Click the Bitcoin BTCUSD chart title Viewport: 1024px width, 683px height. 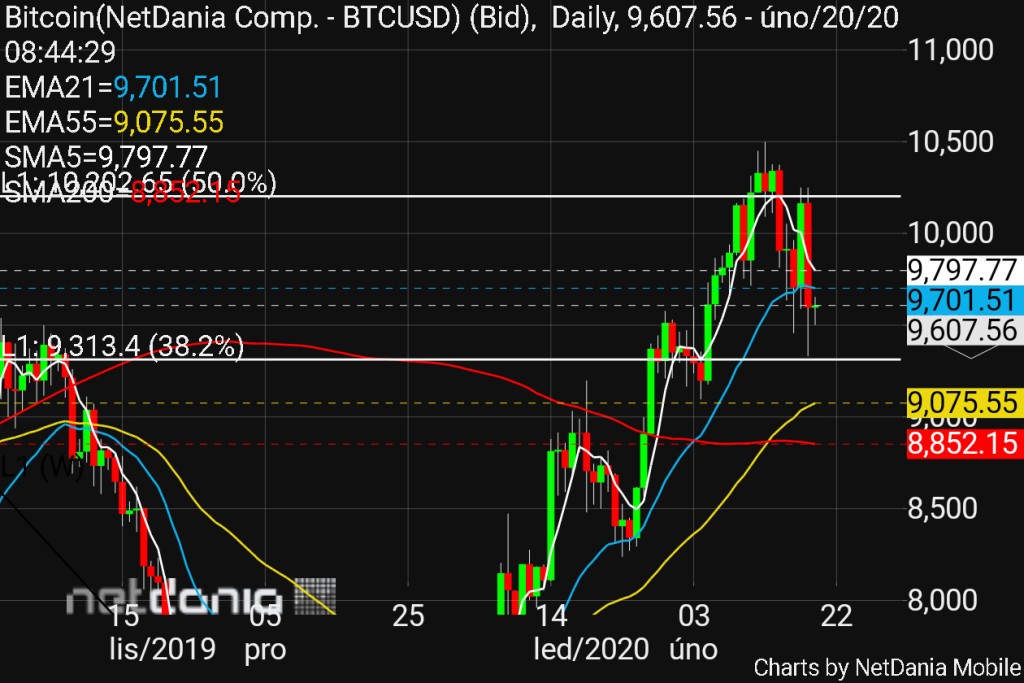tap(451, 18)
